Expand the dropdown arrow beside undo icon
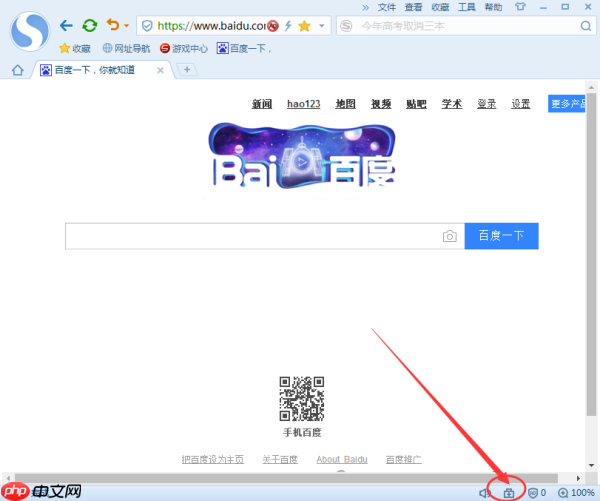Image resolution: width=600 pixels, height=501 pixels. tap(126, 26)
